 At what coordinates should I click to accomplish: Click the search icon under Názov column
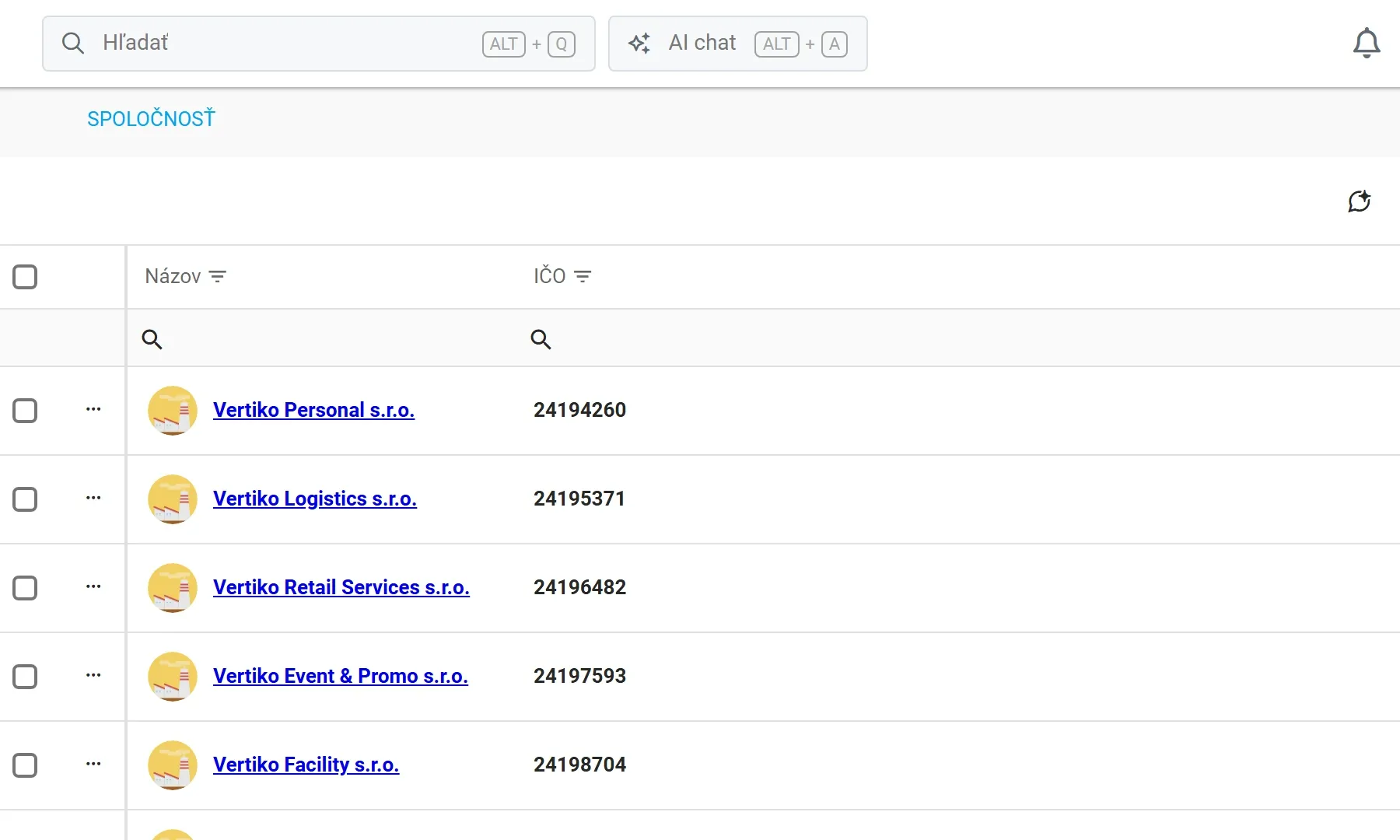[x=152, y=339]
